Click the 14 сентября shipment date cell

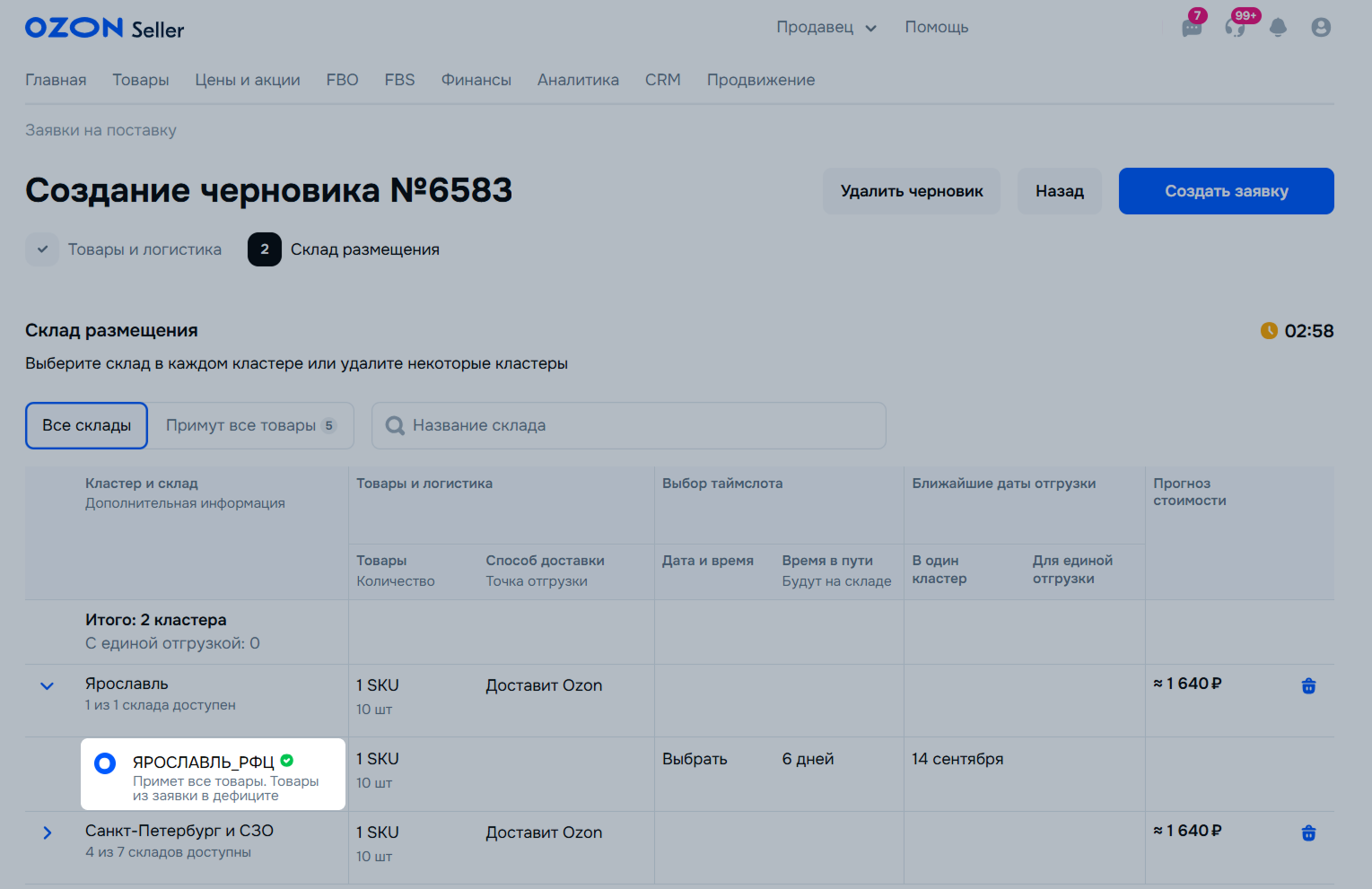point(957,759)
